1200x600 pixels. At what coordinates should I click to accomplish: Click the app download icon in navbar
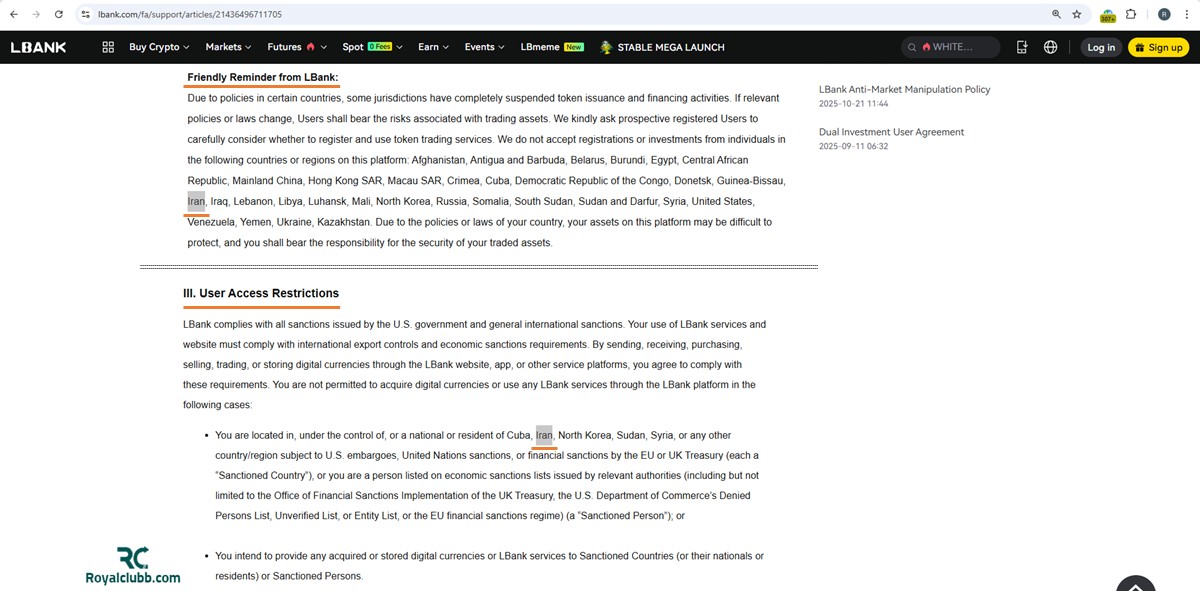tap(1021, 47)
